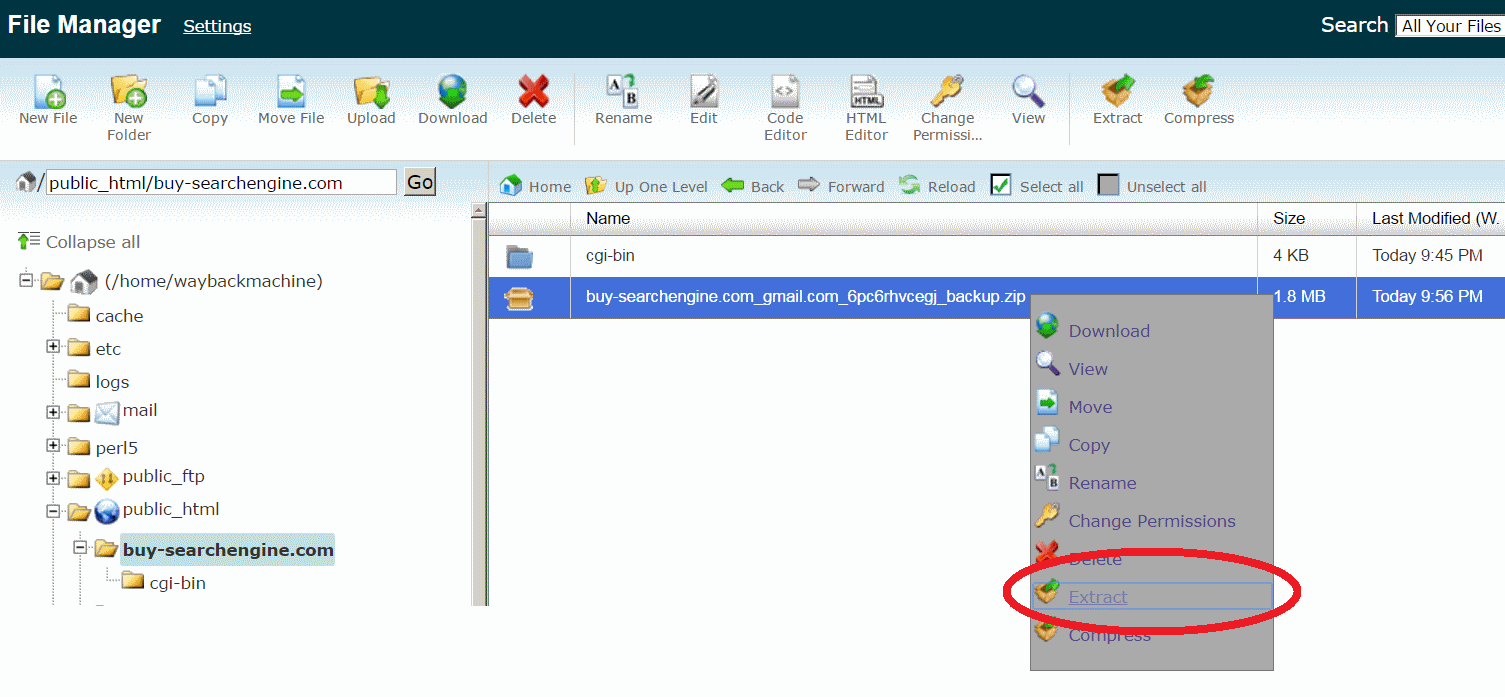
Task: Open the Code Editor tool
Action: pos(785,93)
